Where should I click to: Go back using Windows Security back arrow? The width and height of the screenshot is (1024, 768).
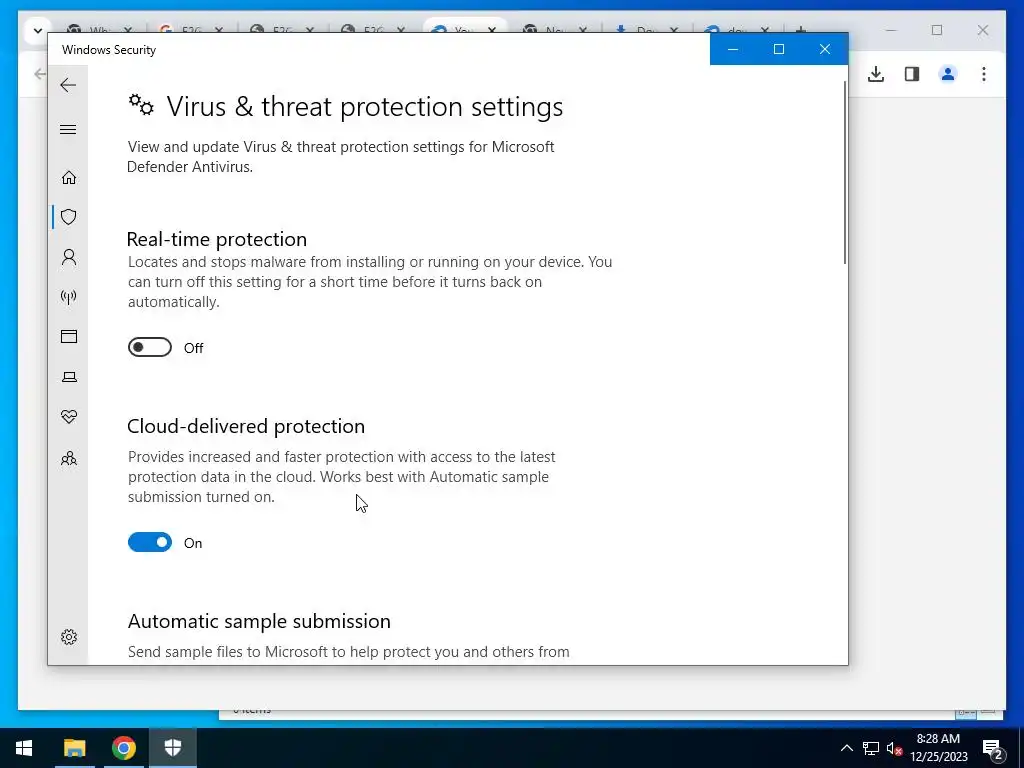[x=68, y=85]
